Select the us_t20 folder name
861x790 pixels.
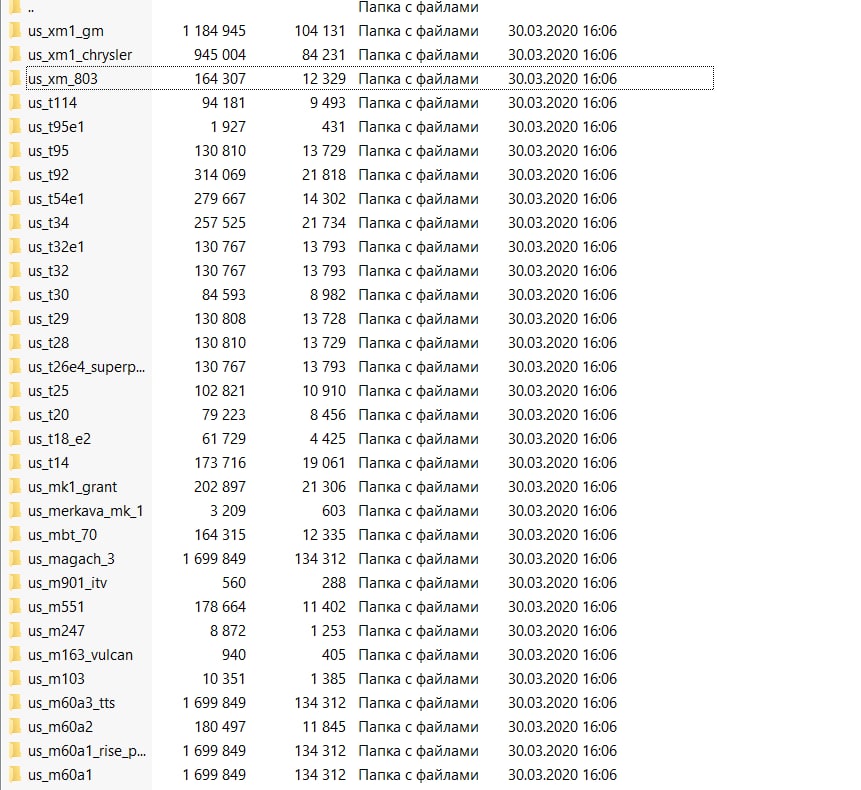click(48, 414)
